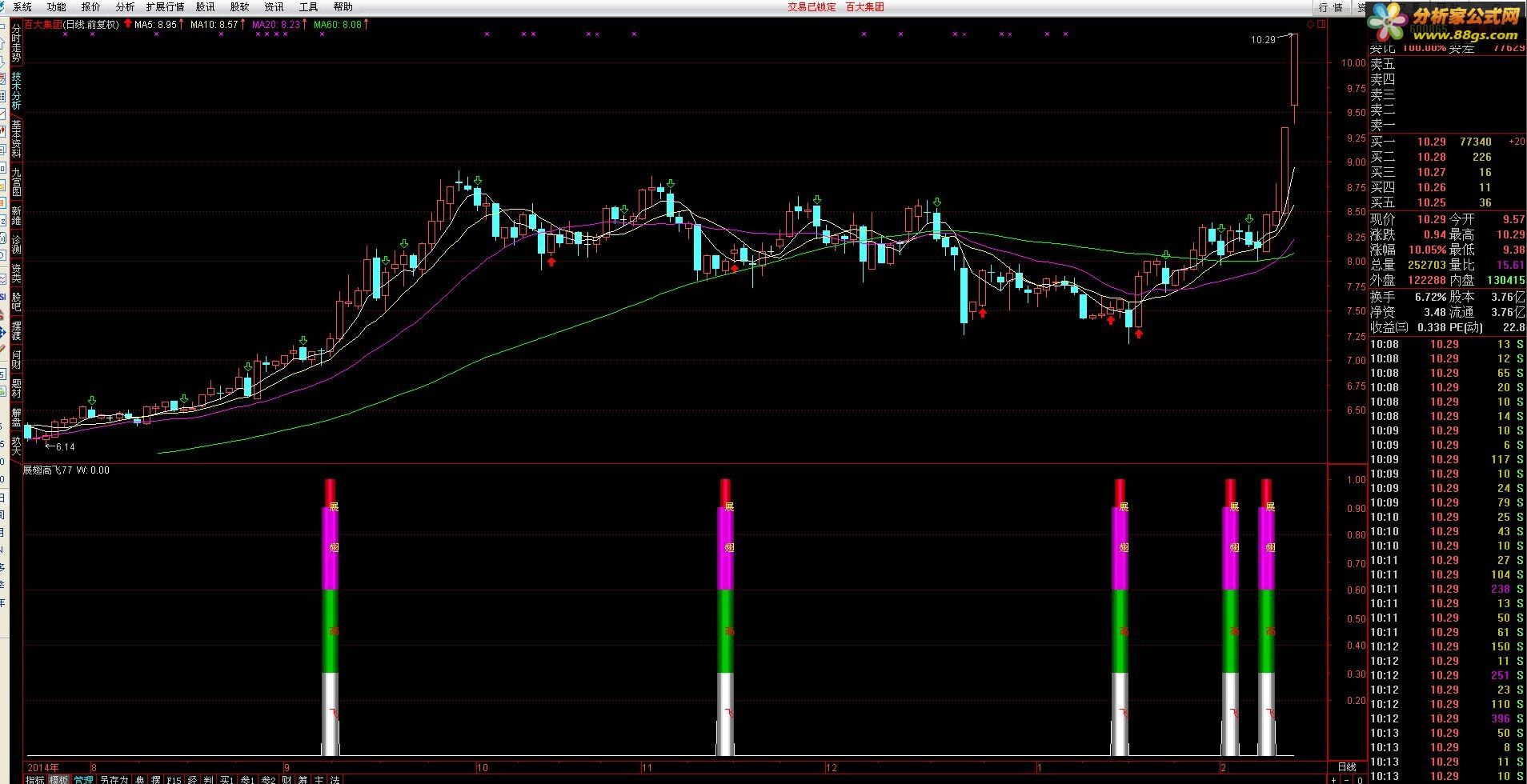Select the 经 indicator tab

coord(192,779)
